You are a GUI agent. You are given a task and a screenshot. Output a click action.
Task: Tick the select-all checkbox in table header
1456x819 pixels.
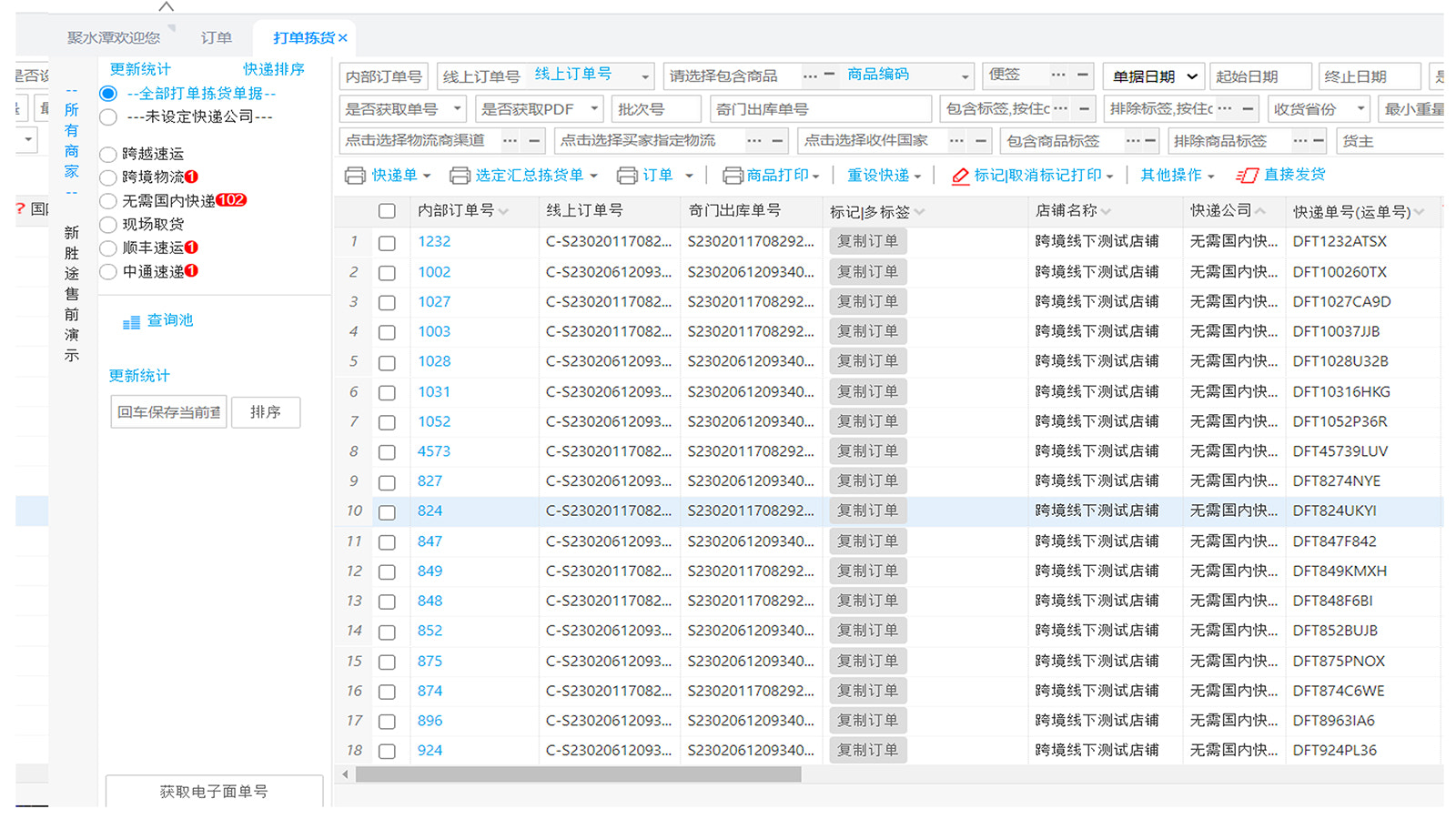(x=387, y=211)
